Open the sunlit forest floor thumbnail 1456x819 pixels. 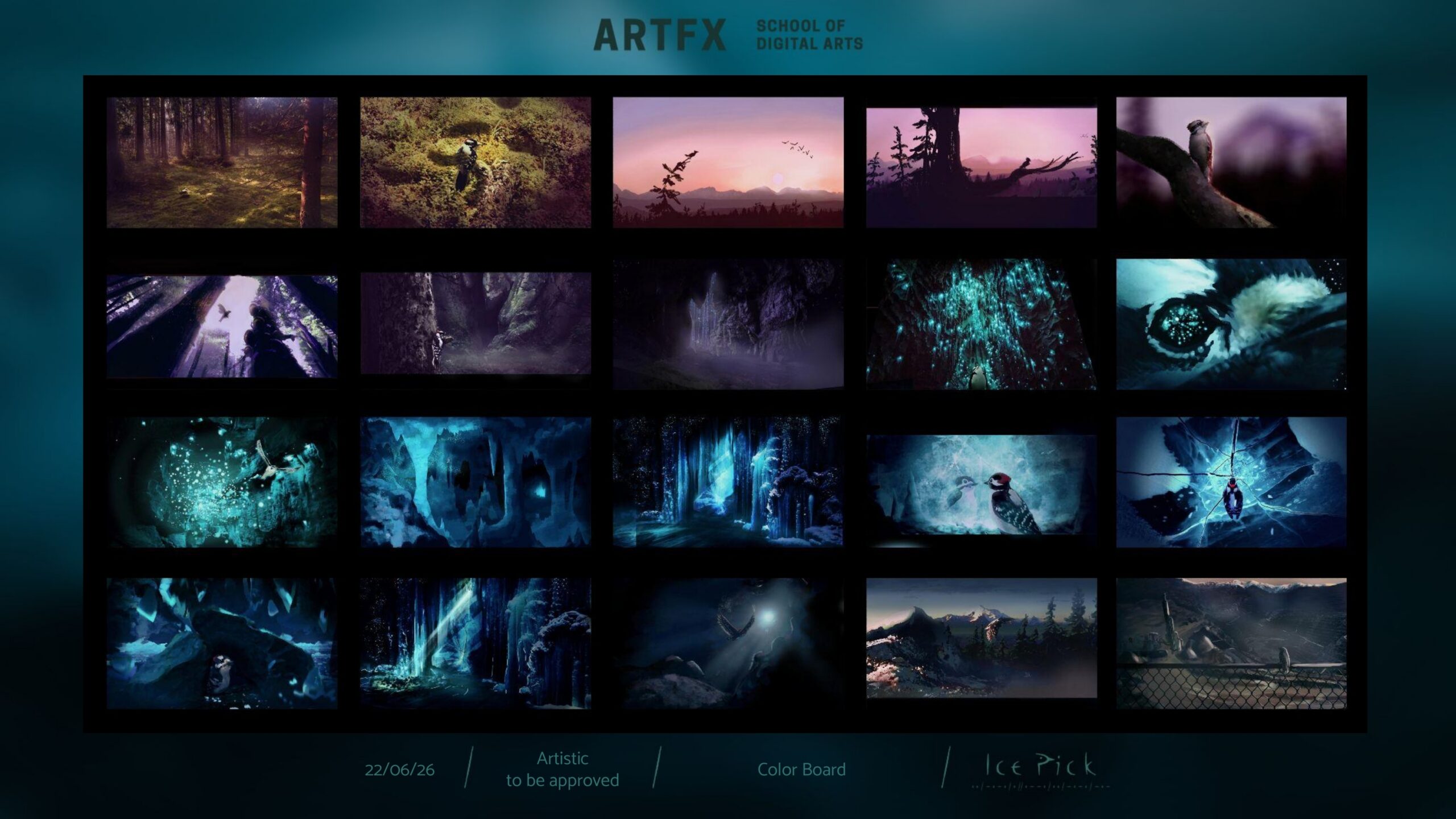[222, 163]
